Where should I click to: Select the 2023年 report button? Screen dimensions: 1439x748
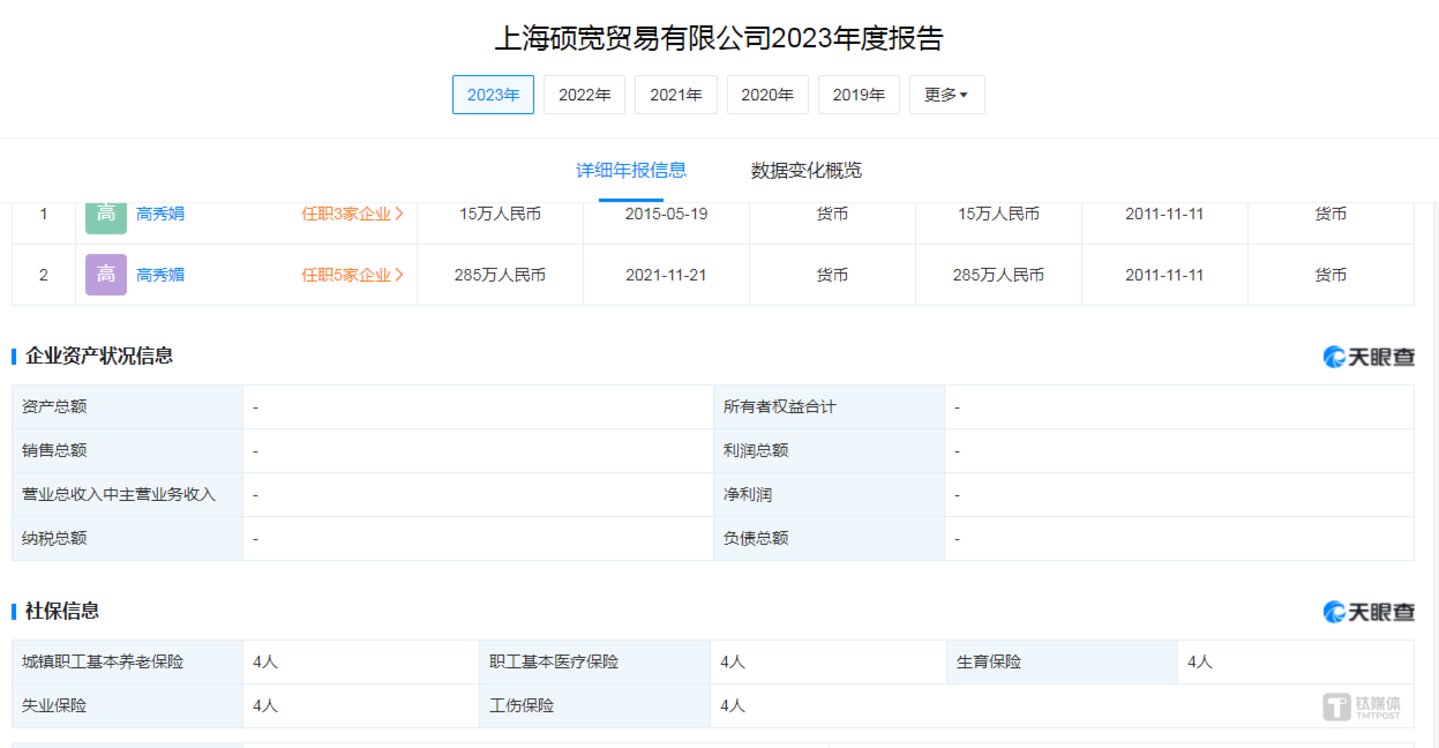(x=493, y=95)
